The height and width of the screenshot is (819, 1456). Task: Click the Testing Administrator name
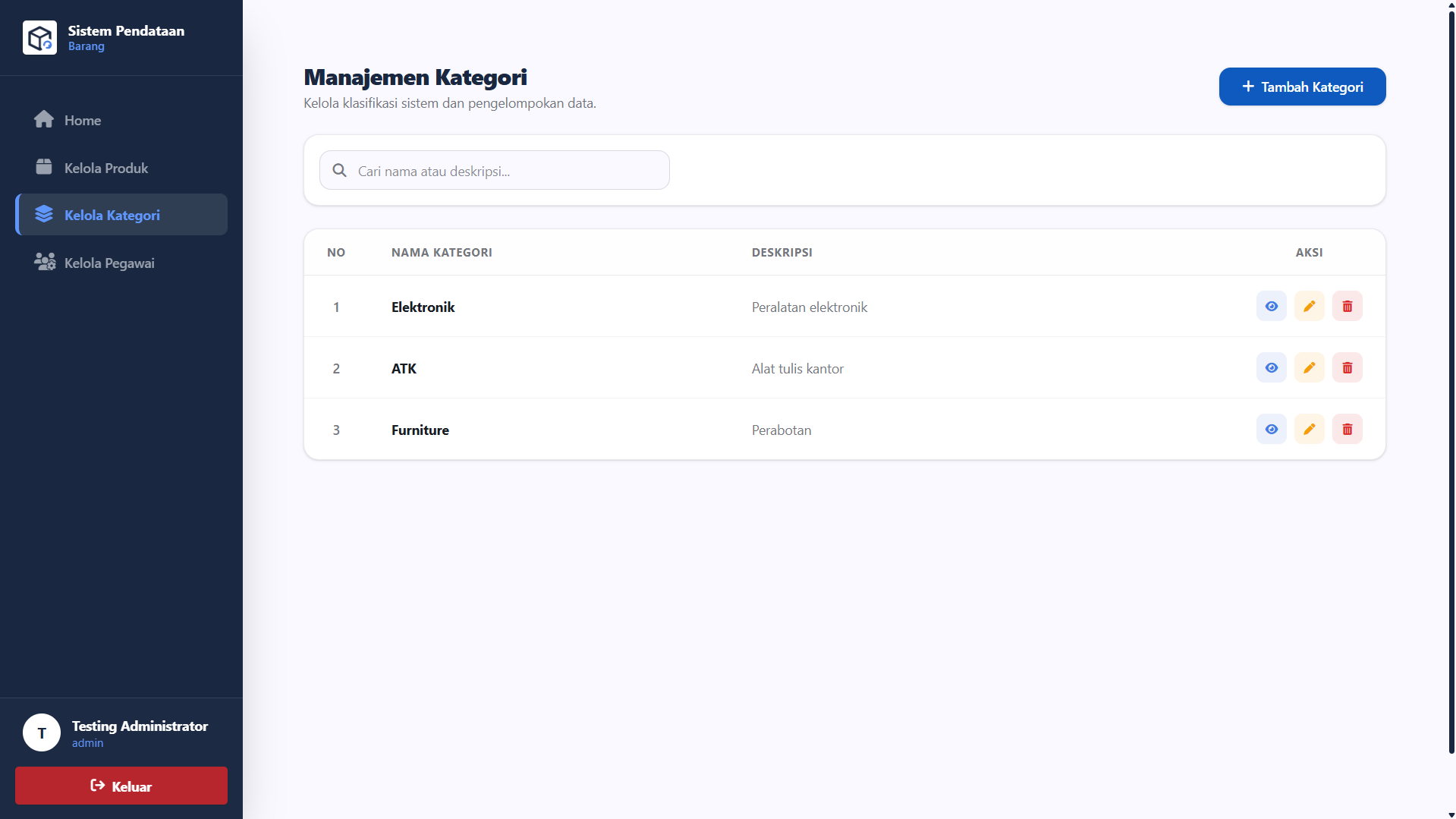click(140, 726)
